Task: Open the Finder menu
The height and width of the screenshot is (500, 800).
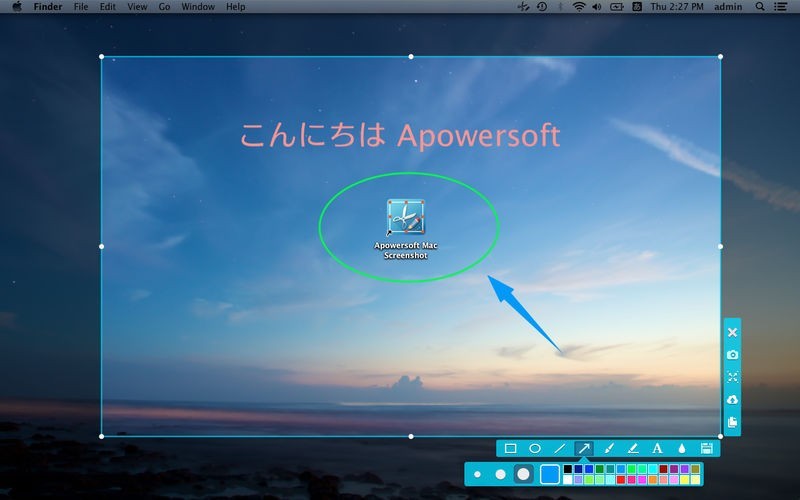Action: 48,7
